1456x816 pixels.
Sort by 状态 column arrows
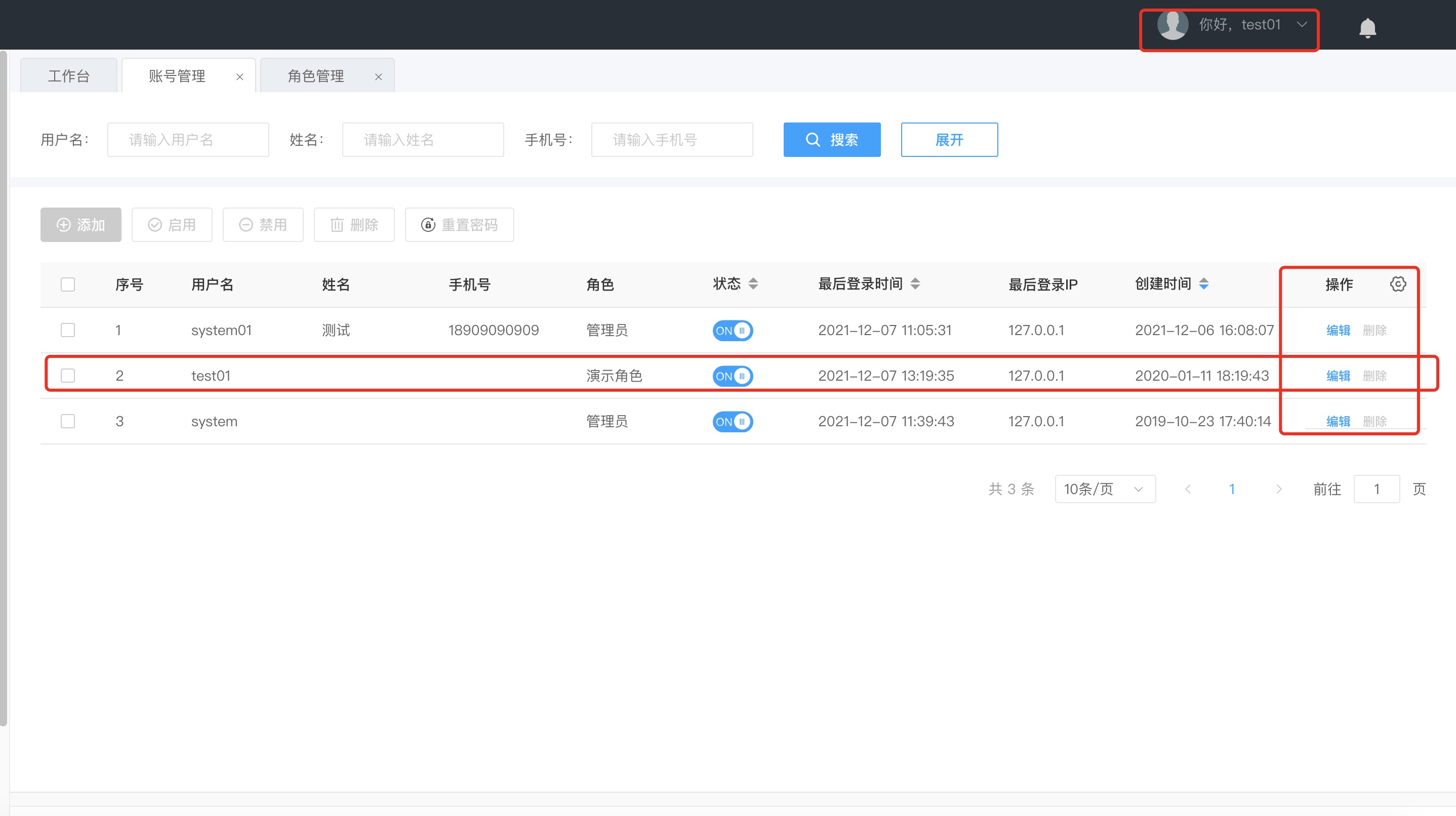(753, 283)
